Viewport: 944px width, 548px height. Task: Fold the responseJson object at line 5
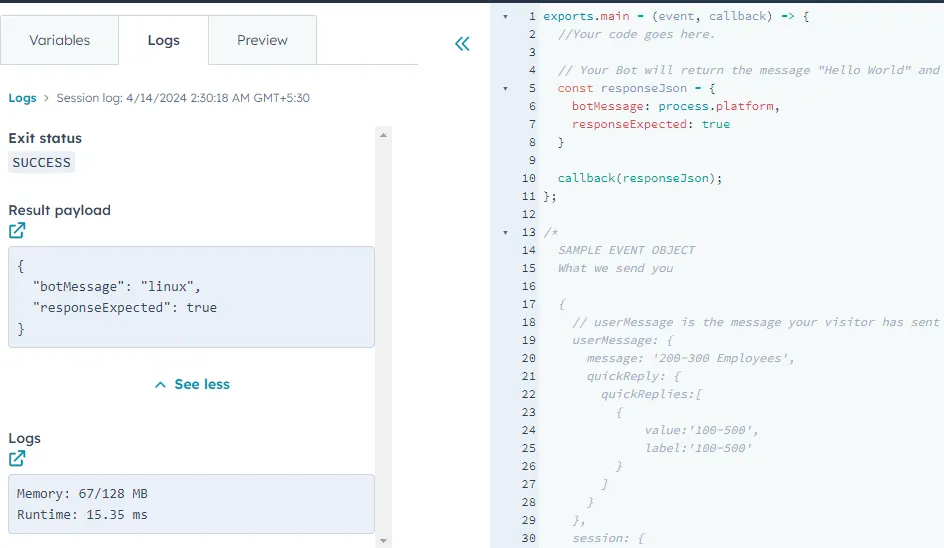[506, 89]
